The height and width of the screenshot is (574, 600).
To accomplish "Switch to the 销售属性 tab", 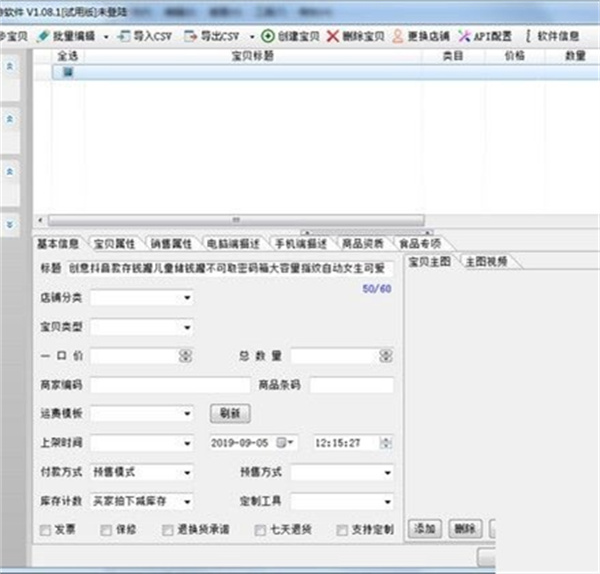I will pos(172,242).
